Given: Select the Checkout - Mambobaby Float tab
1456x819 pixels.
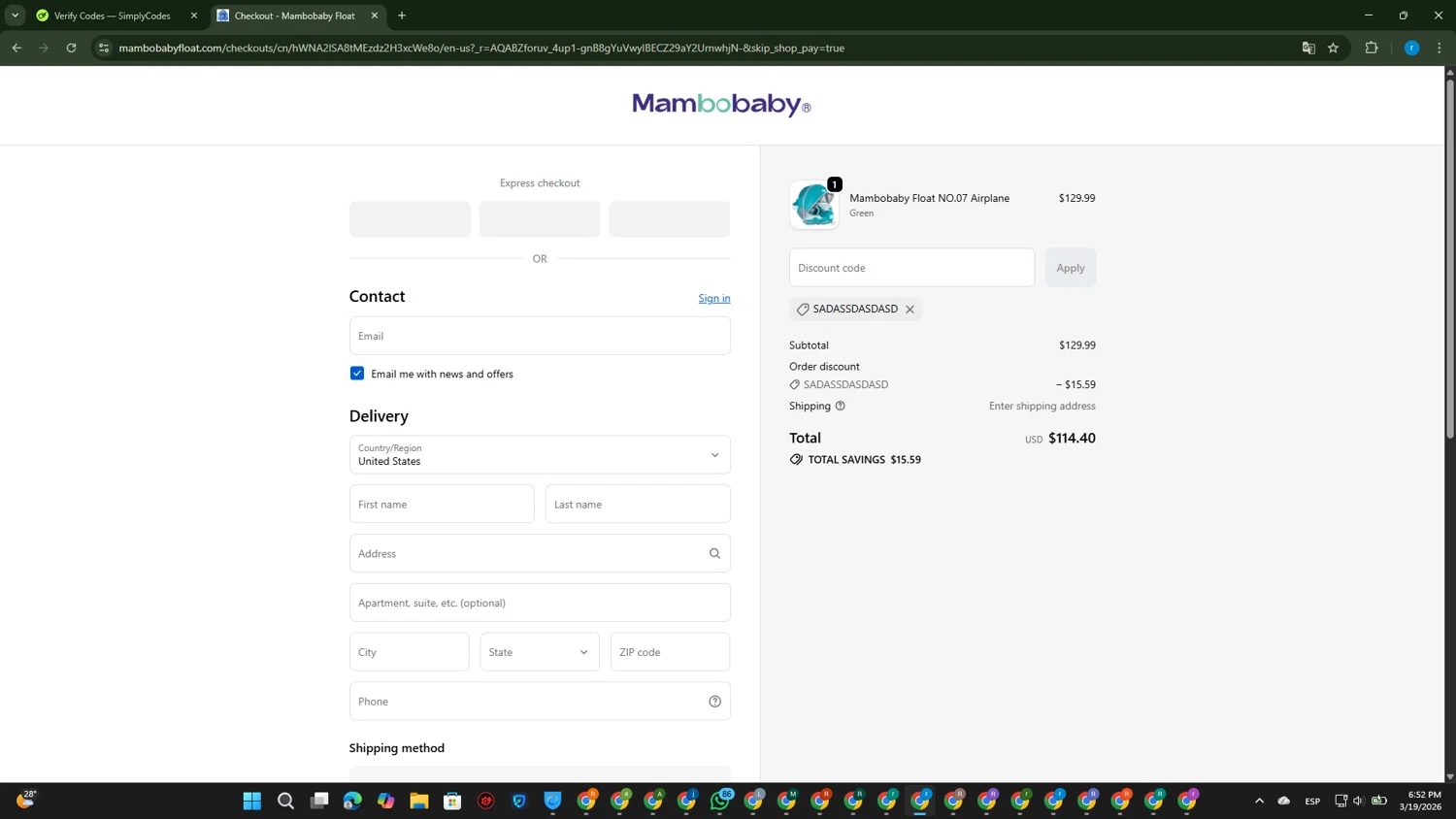Looking at the screenshot, I should (297, 16).
